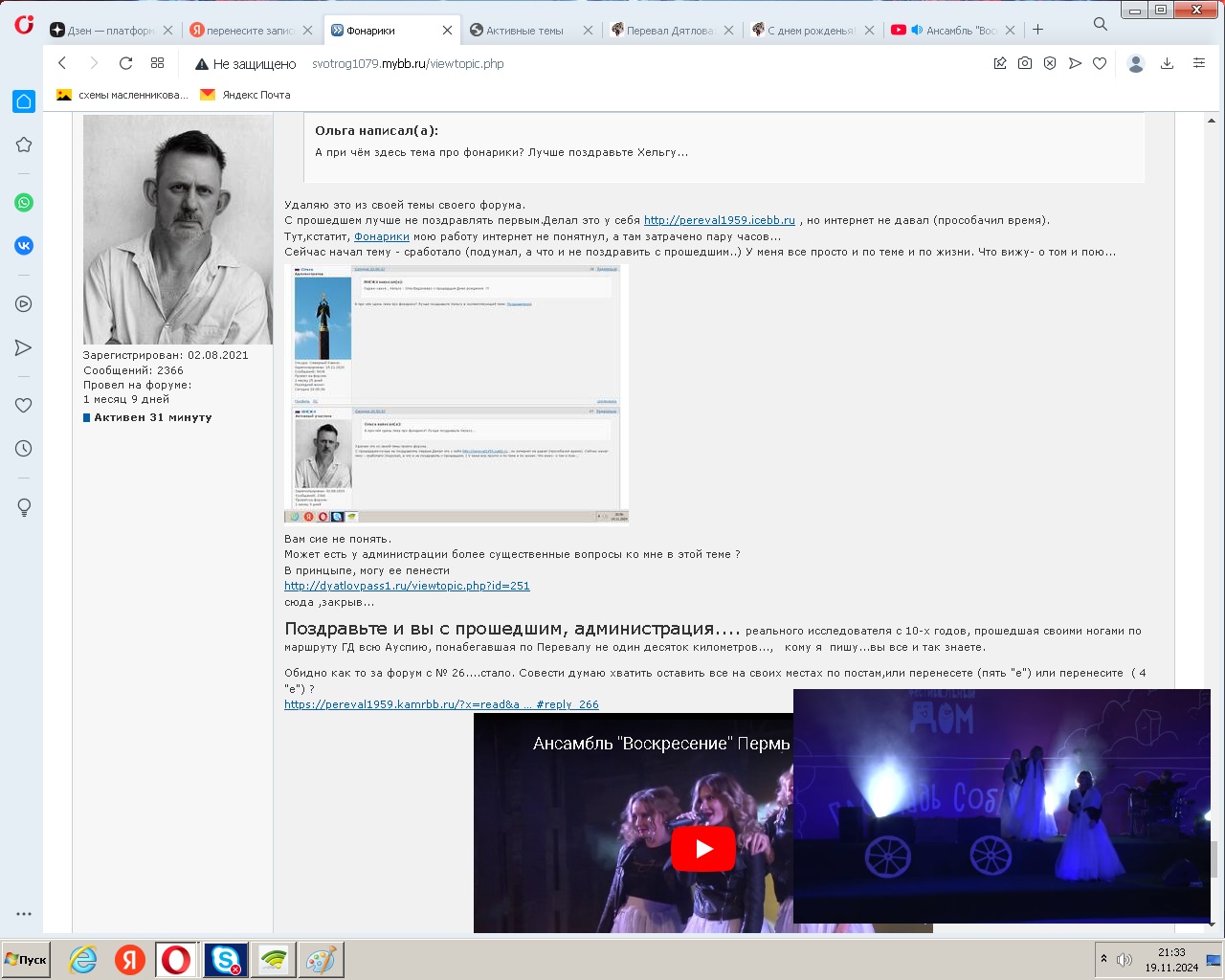Open a new tab with the plus button
1225x980 pixels.
1037,30
